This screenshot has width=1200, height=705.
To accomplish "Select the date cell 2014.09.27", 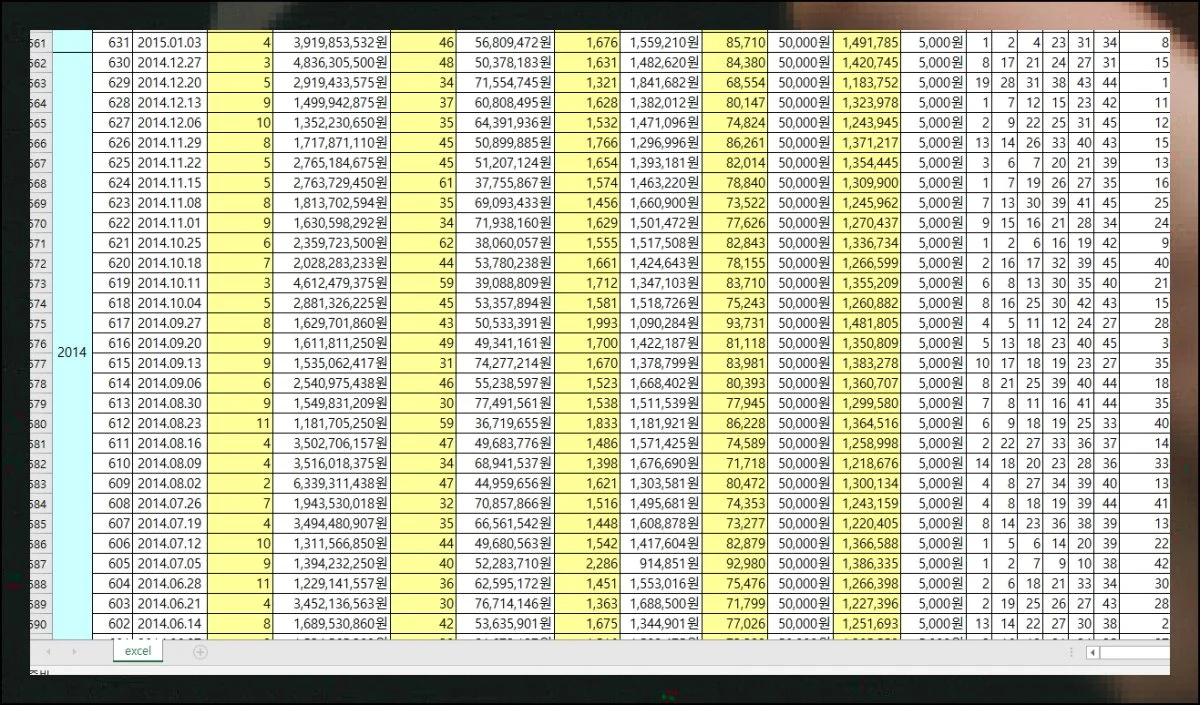I will click(169, 323).
